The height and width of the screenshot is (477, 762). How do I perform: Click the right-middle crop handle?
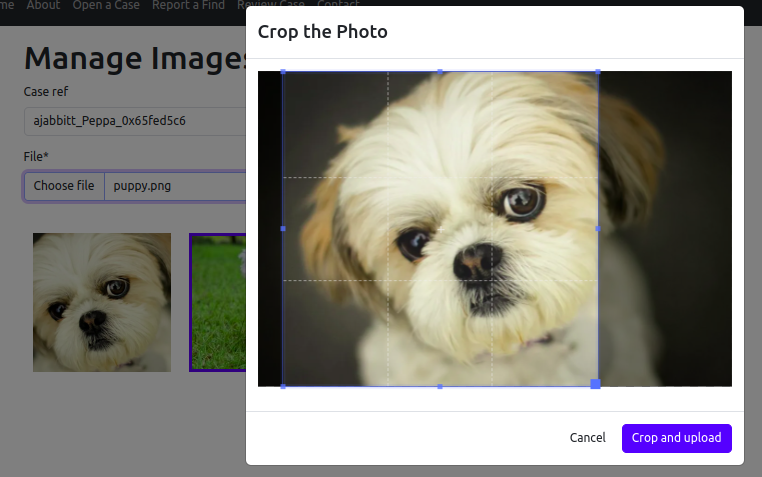point(598,228)
